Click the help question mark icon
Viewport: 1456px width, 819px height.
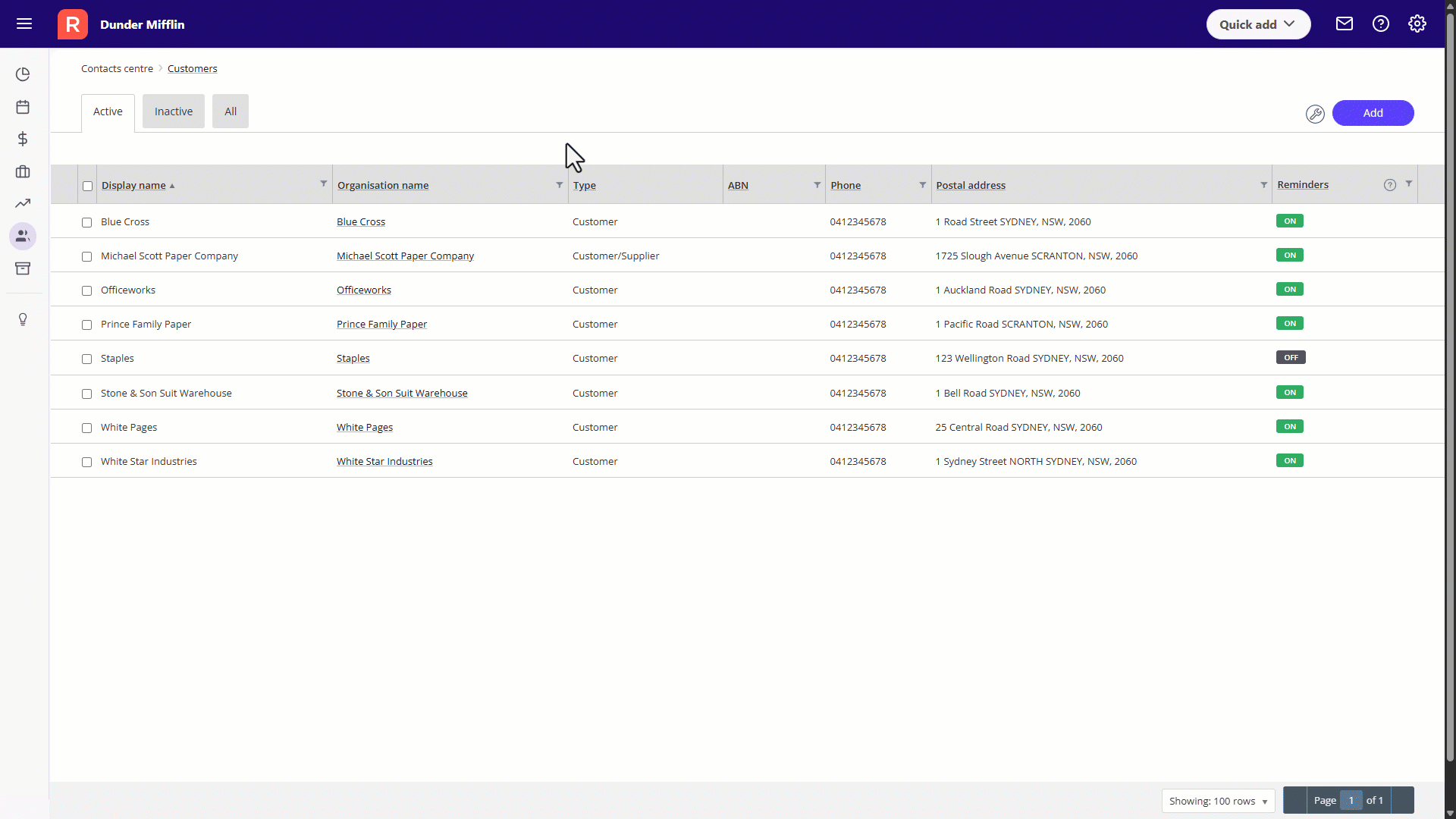tap(1380, 24)
